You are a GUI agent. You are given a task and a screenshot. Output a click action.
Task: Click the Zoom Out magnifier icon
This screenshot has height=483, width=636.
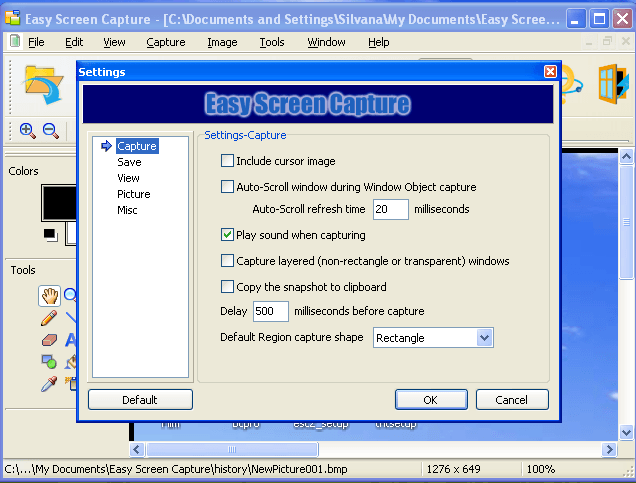(51, 131)
